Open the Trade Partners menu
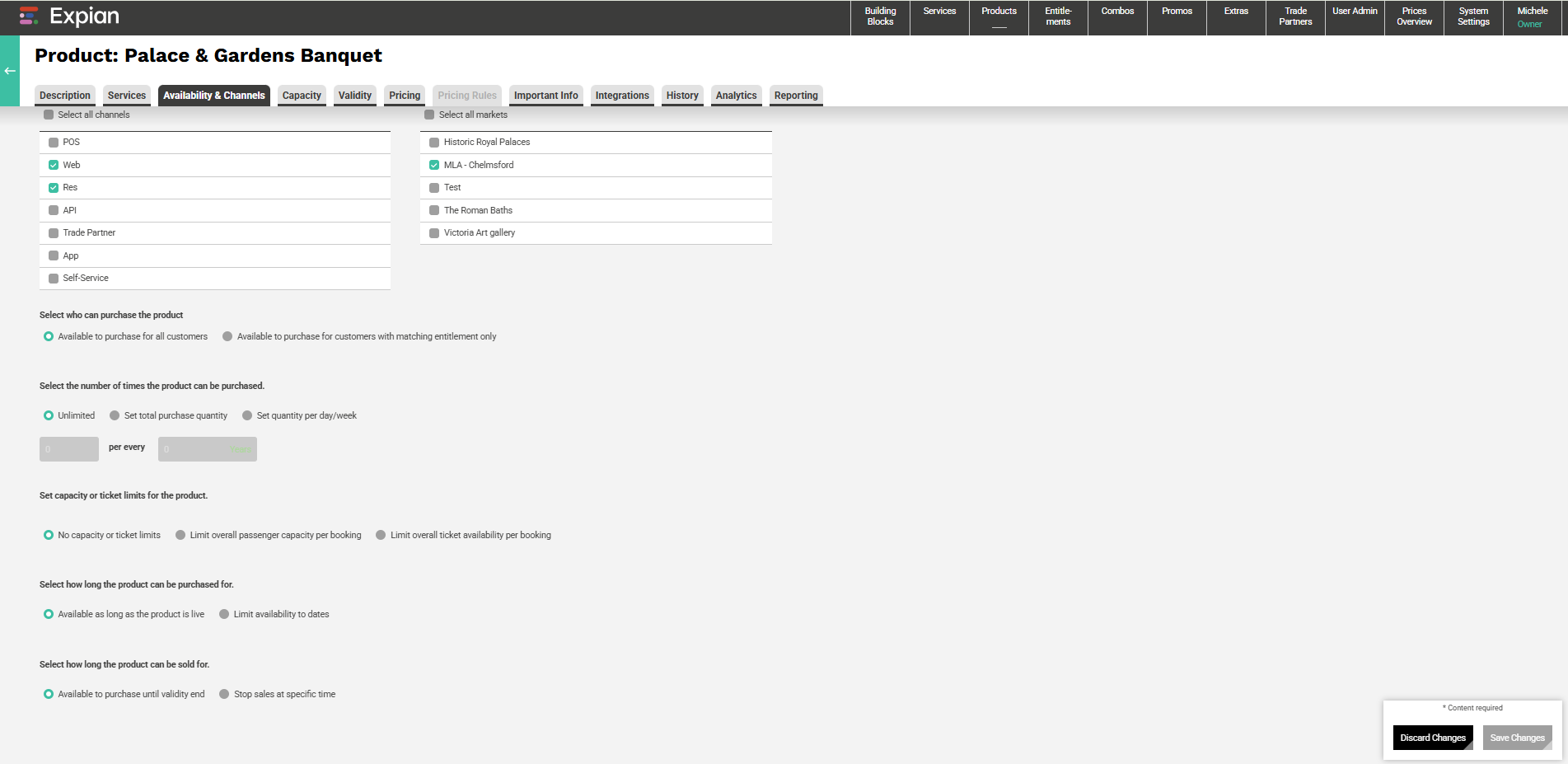Viewport: 1568px width, 764px height. coord(1295,17)
